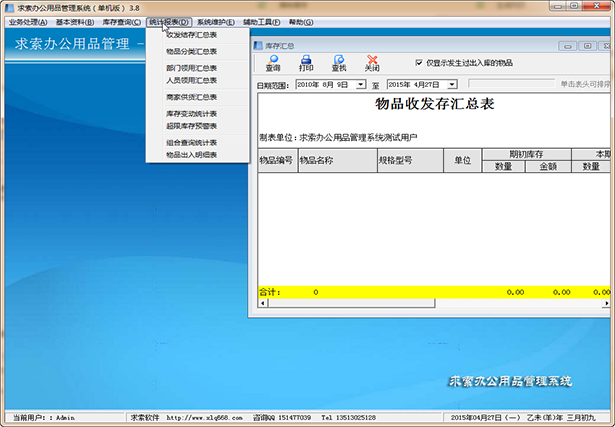The width and height of the screenshot is (615, 427).
Task: Open the start date dropdown 2010年8月9日
Action: (360, 84)
